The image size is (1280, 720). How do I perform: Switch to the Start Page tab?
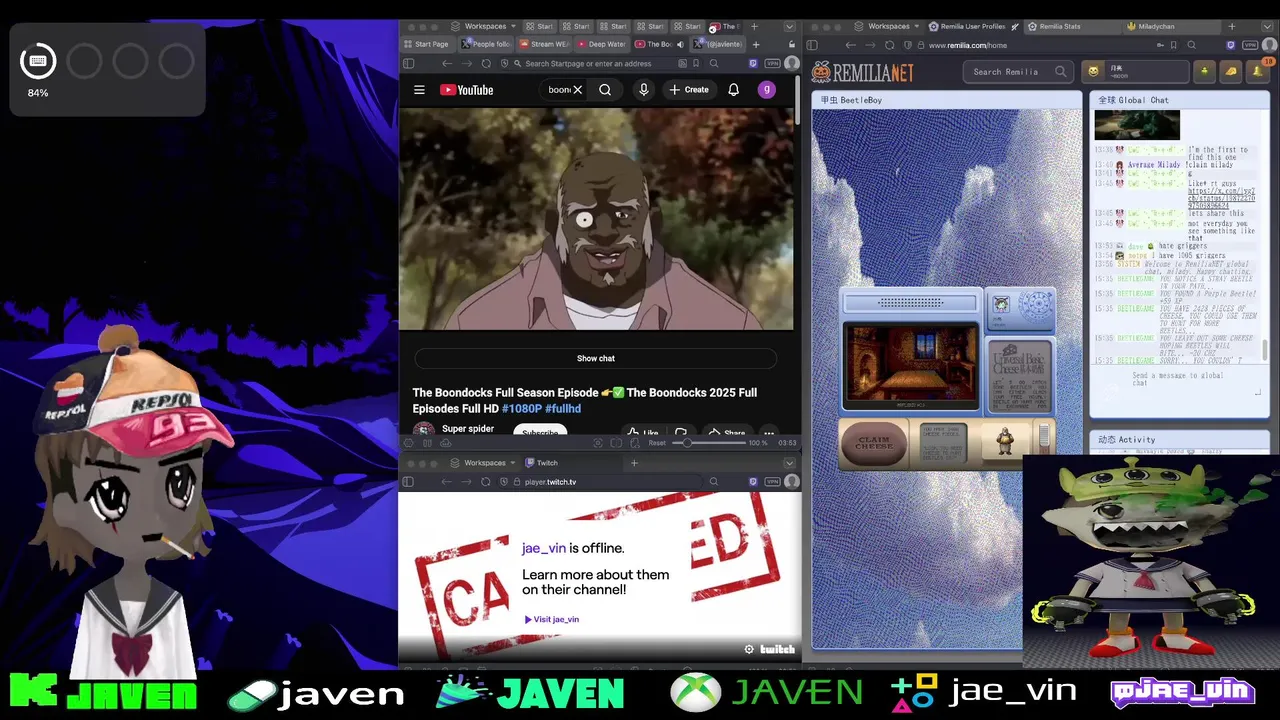coord(427,44)
